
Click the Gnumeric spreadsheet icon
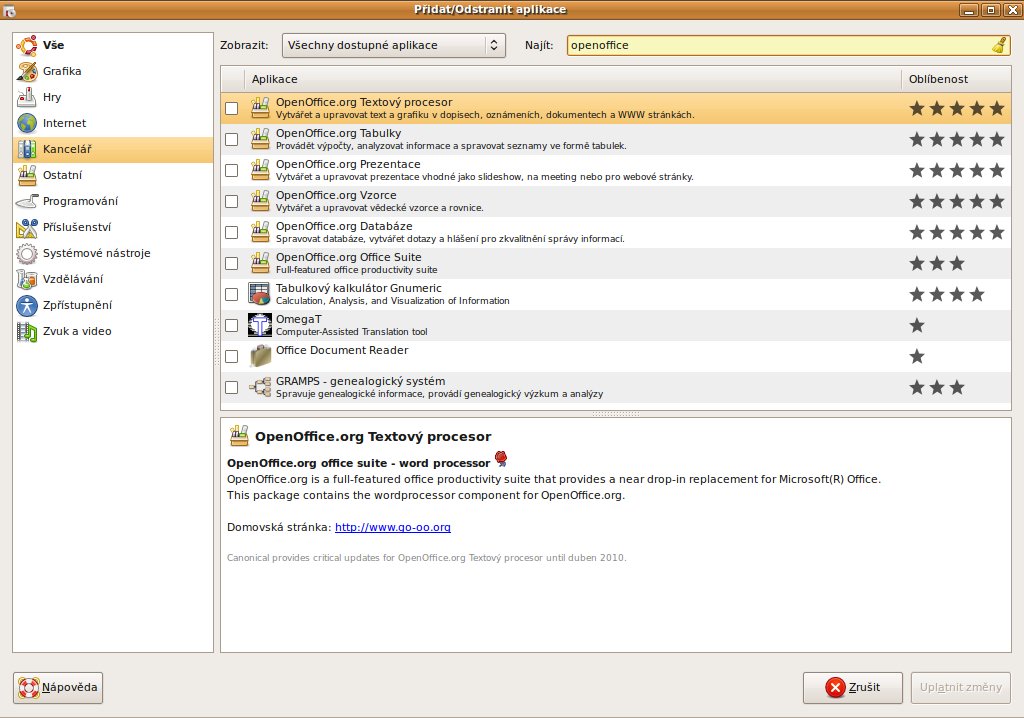tap(260, 294)
